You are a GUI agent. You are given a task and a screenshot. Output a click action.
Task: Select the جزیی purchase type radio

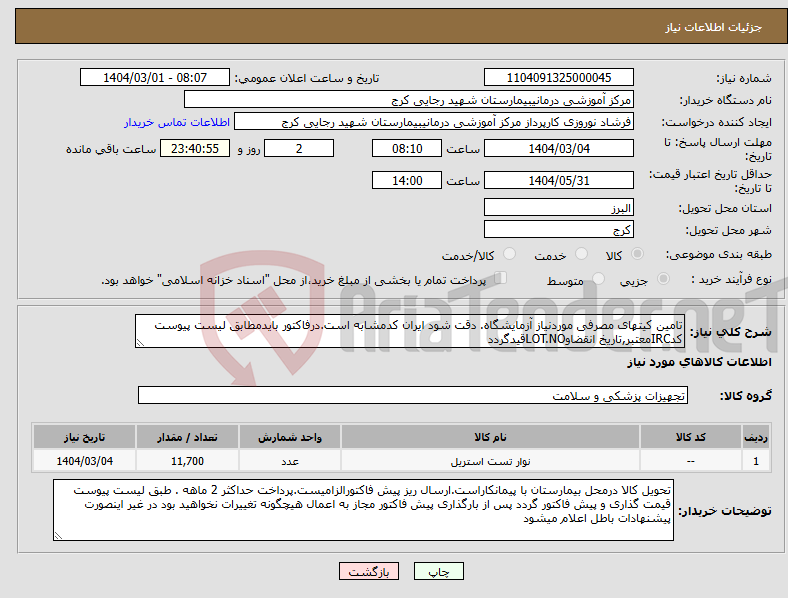coord(663,279)
